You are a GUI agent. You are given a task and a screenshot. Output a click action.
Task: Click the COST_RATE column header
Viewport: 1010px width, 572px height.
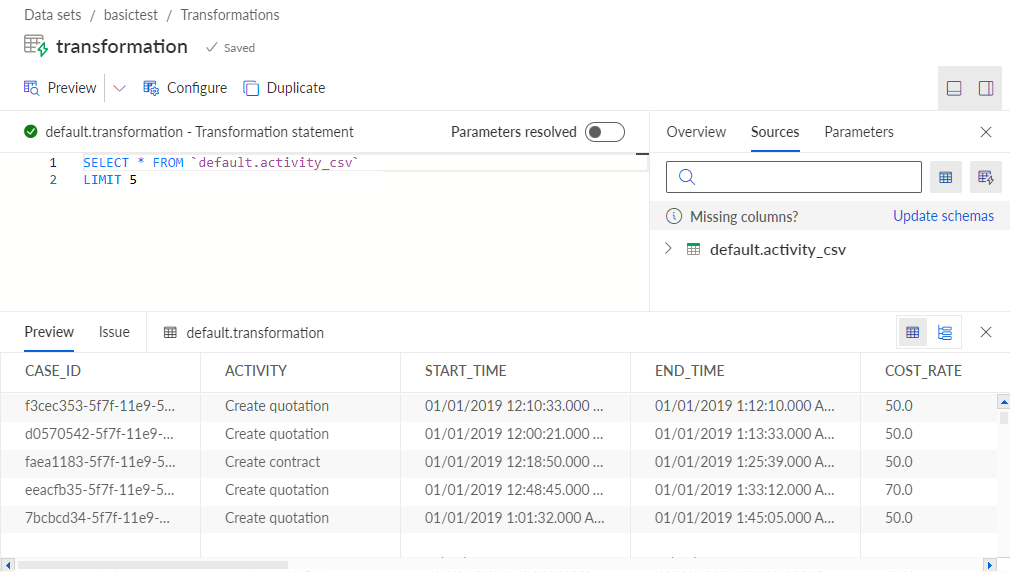935,371
